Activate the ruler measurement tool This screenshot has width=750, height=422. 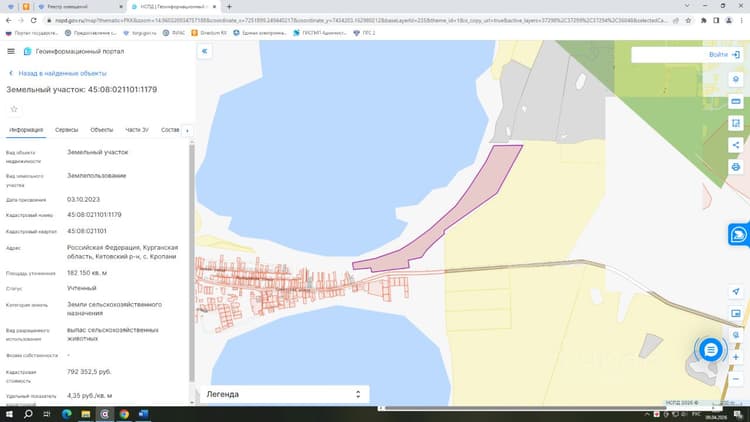click(x=736, y=101)
